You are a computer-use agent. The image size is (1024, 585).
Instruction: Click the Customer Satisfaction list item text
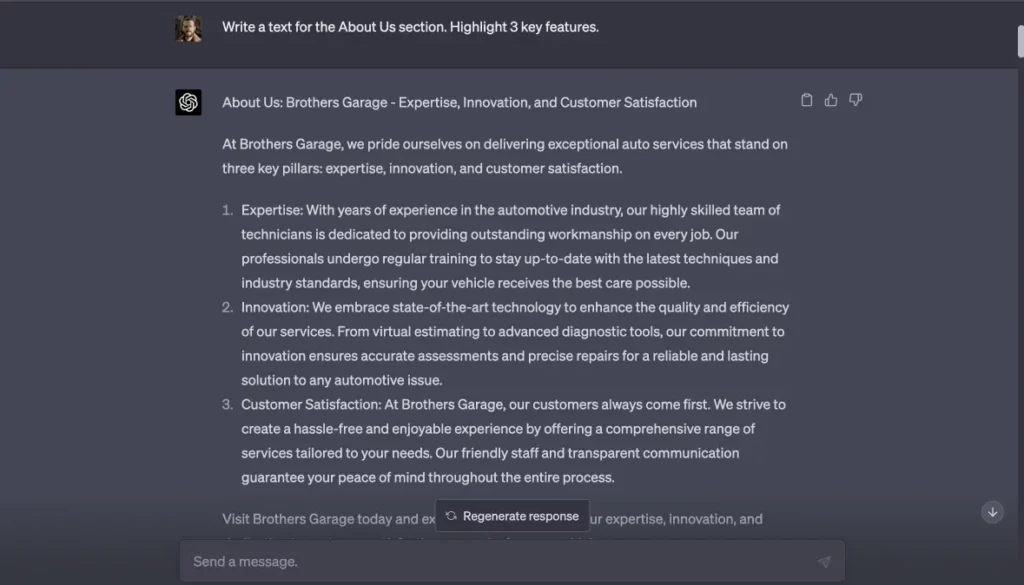click(x=513, y=441)
